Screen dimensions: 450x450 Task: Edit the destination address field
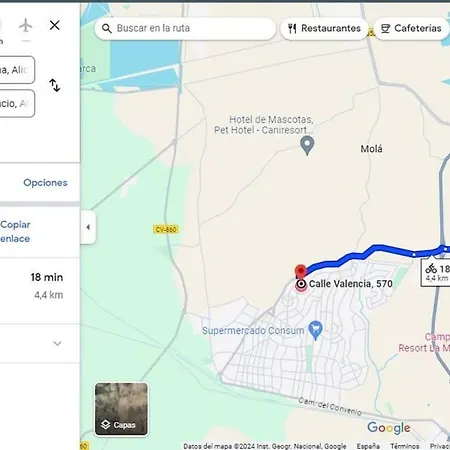point(17,104)
